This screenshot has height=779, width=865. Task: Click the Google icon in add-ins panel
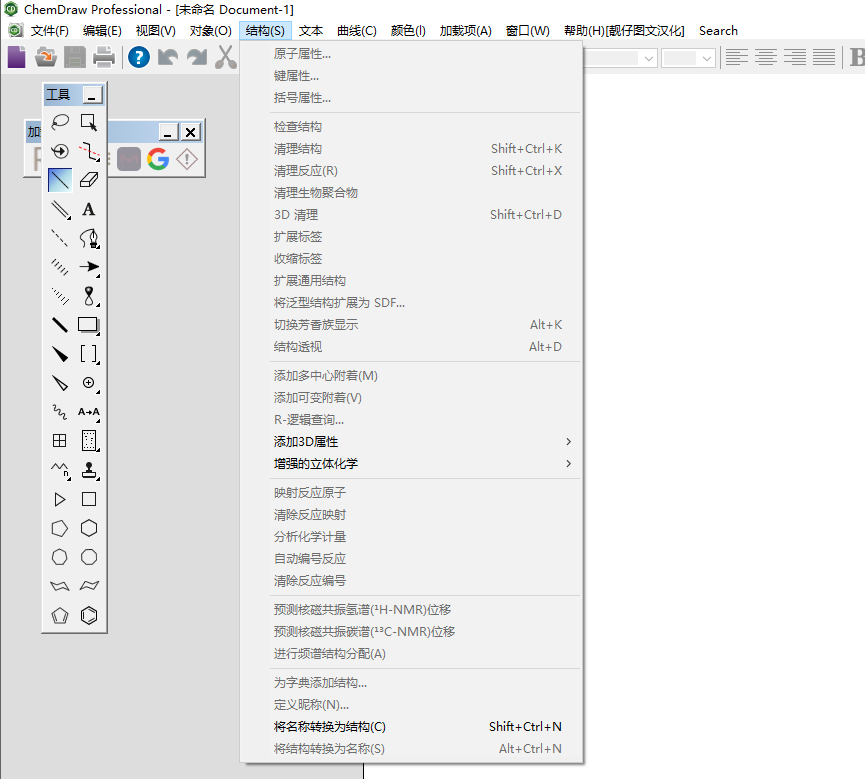click(x=158, y=159)
